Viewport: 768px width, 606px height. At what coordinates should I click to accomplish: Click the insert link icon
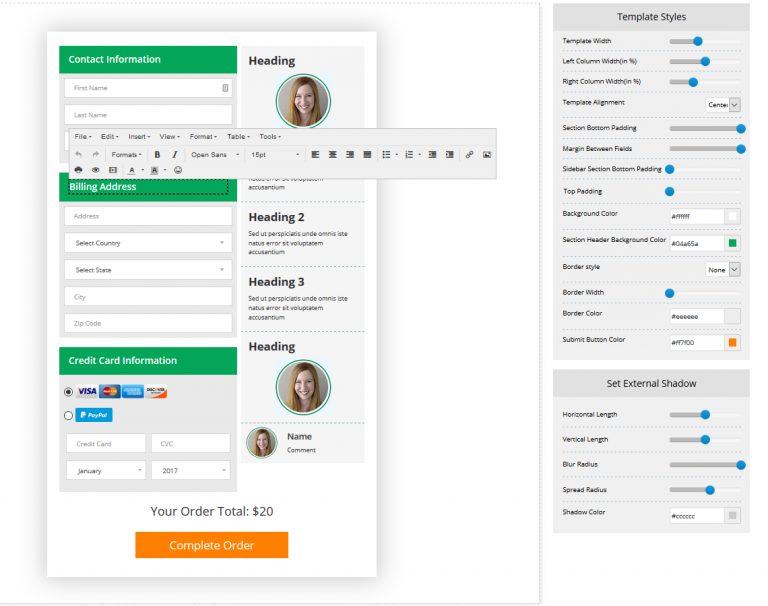(x=469, y=155)
